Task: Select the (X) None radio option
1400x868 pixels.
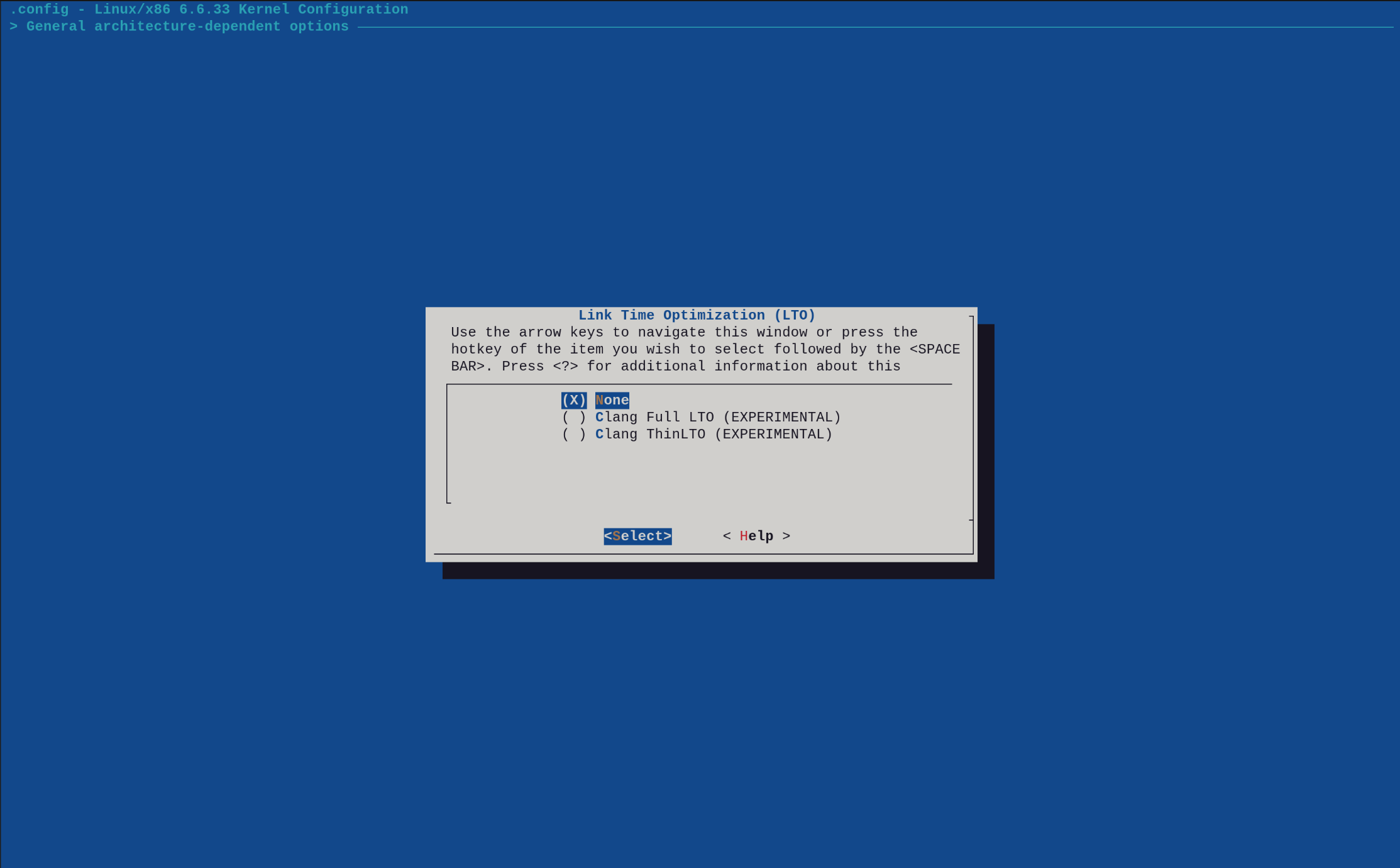Action: click(595, 401)
